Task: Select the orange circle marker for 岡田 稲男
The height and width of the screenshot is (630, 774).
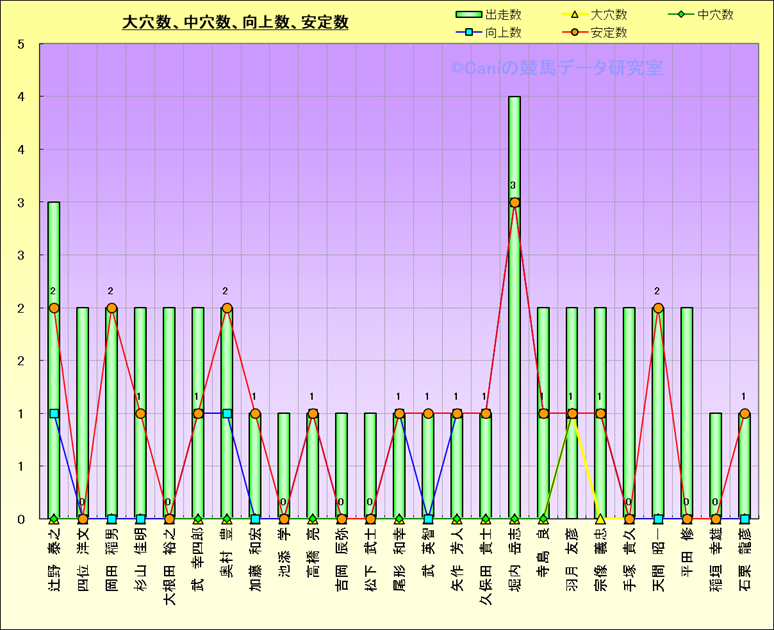Action: point(111,308)
